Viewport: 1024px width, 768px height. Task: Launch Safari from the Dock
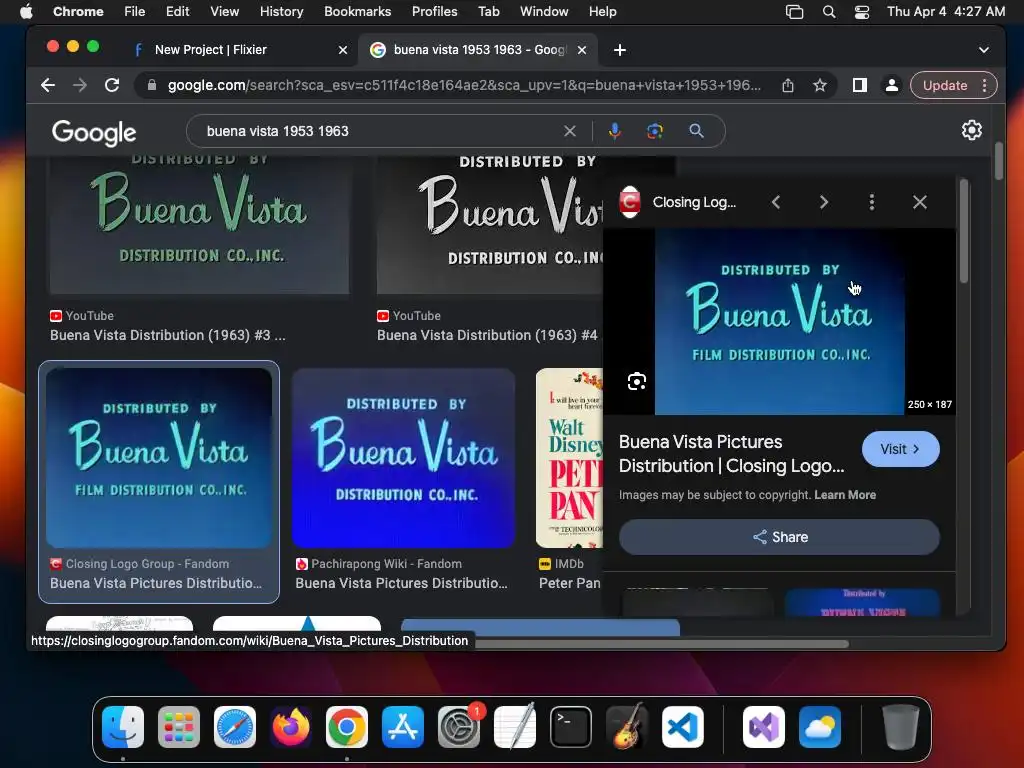(235, 727)
